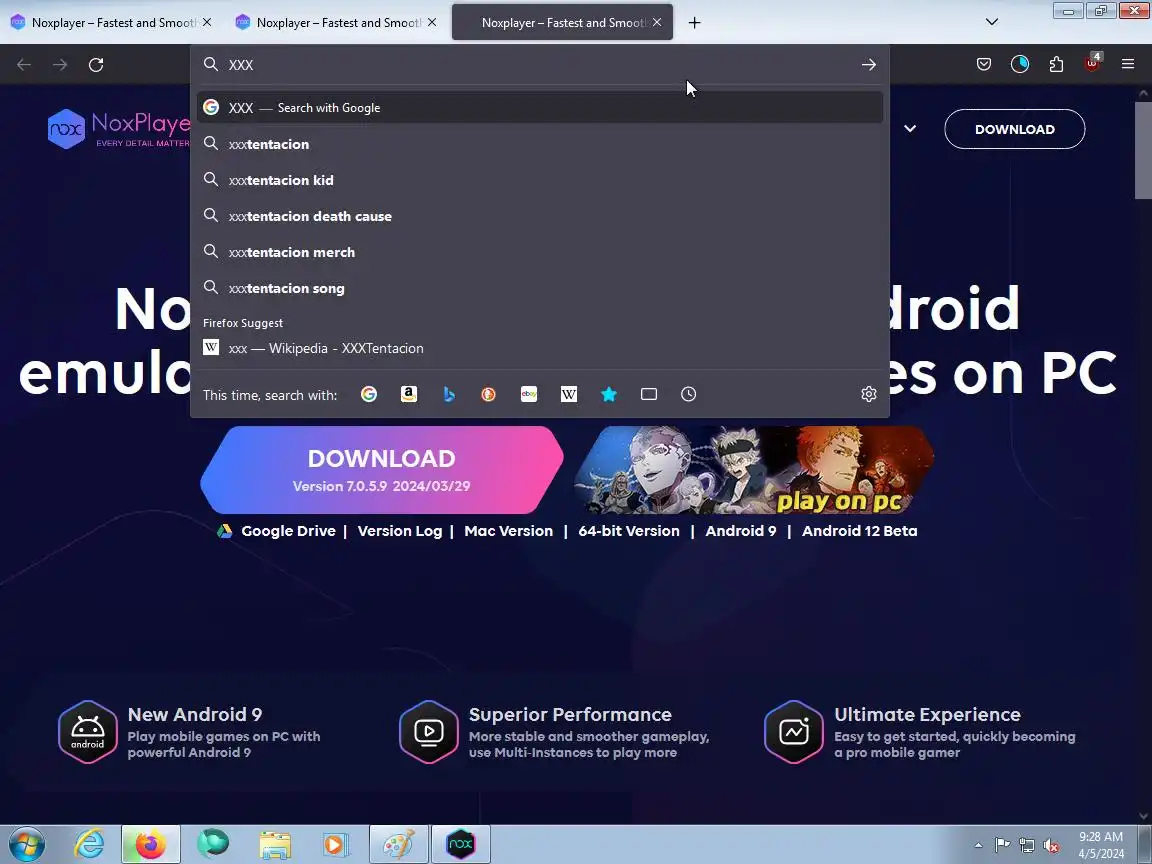This screenshot has height=864, width=1152.
Task: Click the Google search engine shortcut icon
Action: coord(369,395)
